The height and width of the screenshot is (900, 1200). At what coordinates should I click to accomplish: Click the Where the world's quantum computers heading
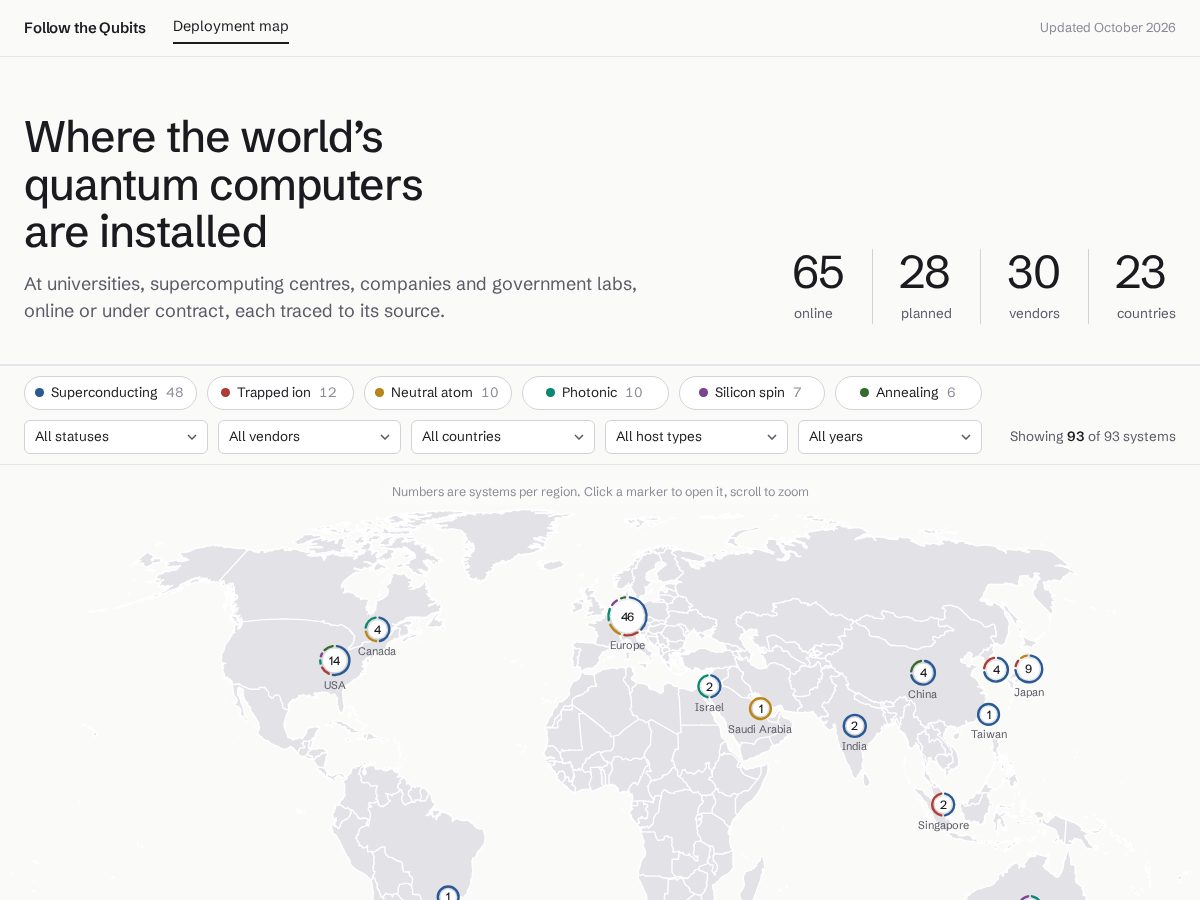point(224,185)
